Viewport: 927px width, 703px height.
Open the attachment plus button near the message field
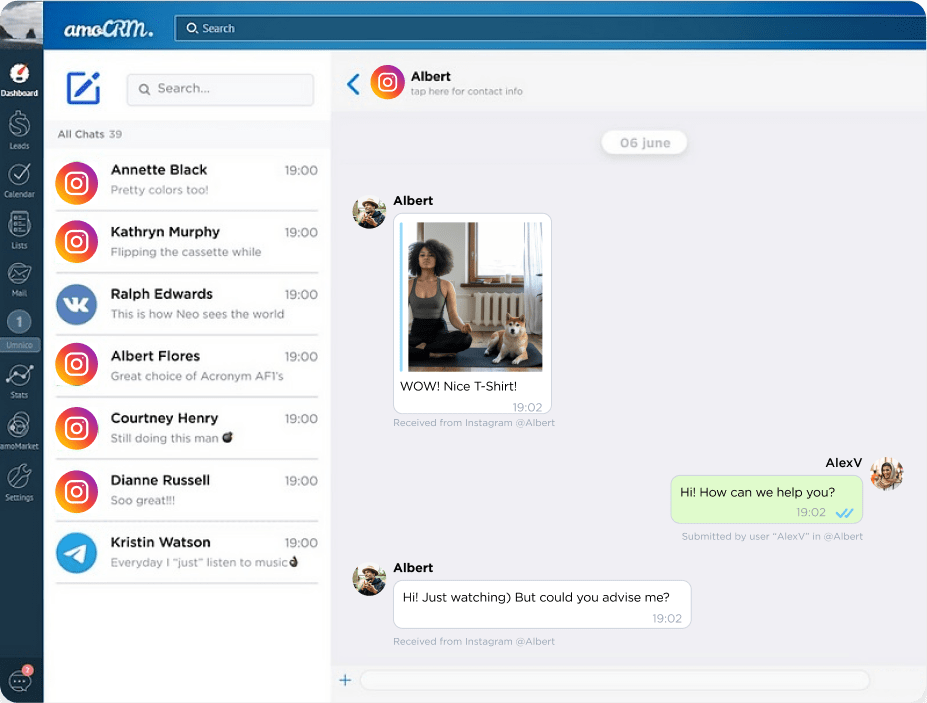click(x=345, y=679)
